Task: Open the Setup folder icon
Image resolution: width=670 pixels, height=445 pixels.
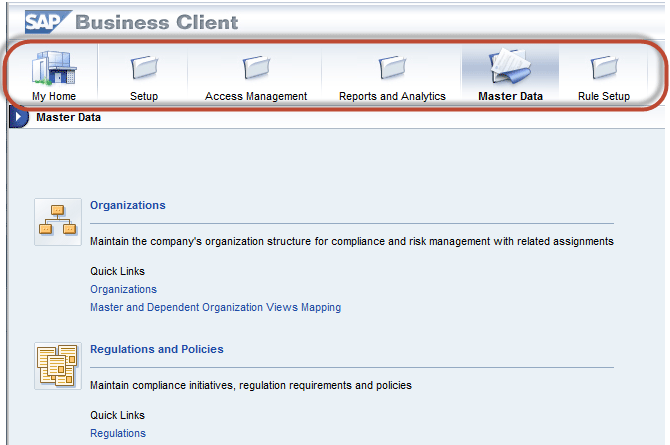Action: [144, 67]
